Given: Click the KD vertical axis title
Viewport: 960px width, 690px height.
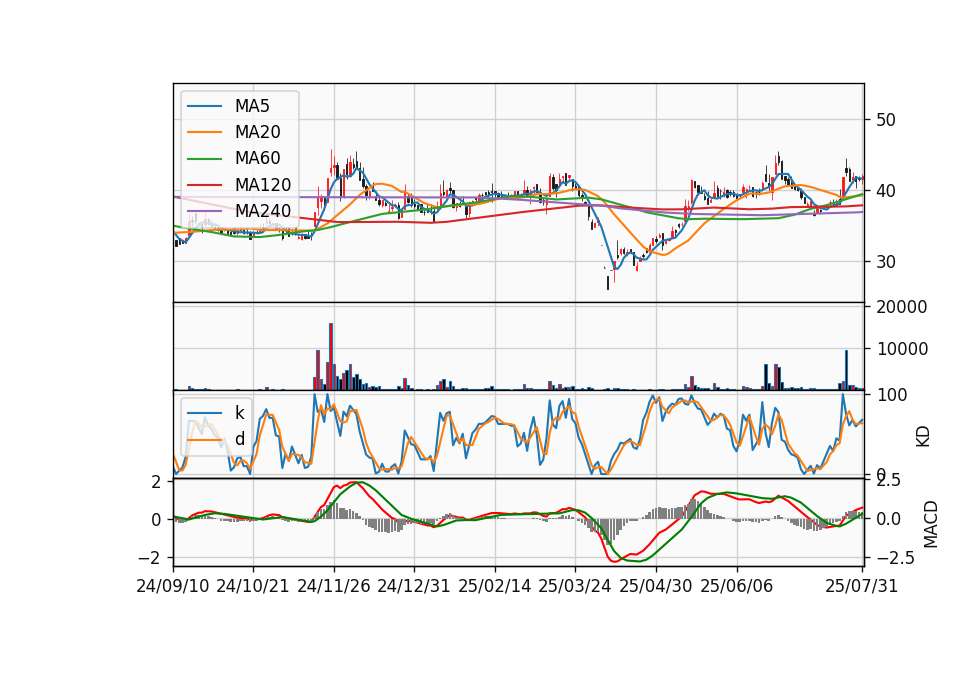Looking at the screenshot, I should 923,437.
